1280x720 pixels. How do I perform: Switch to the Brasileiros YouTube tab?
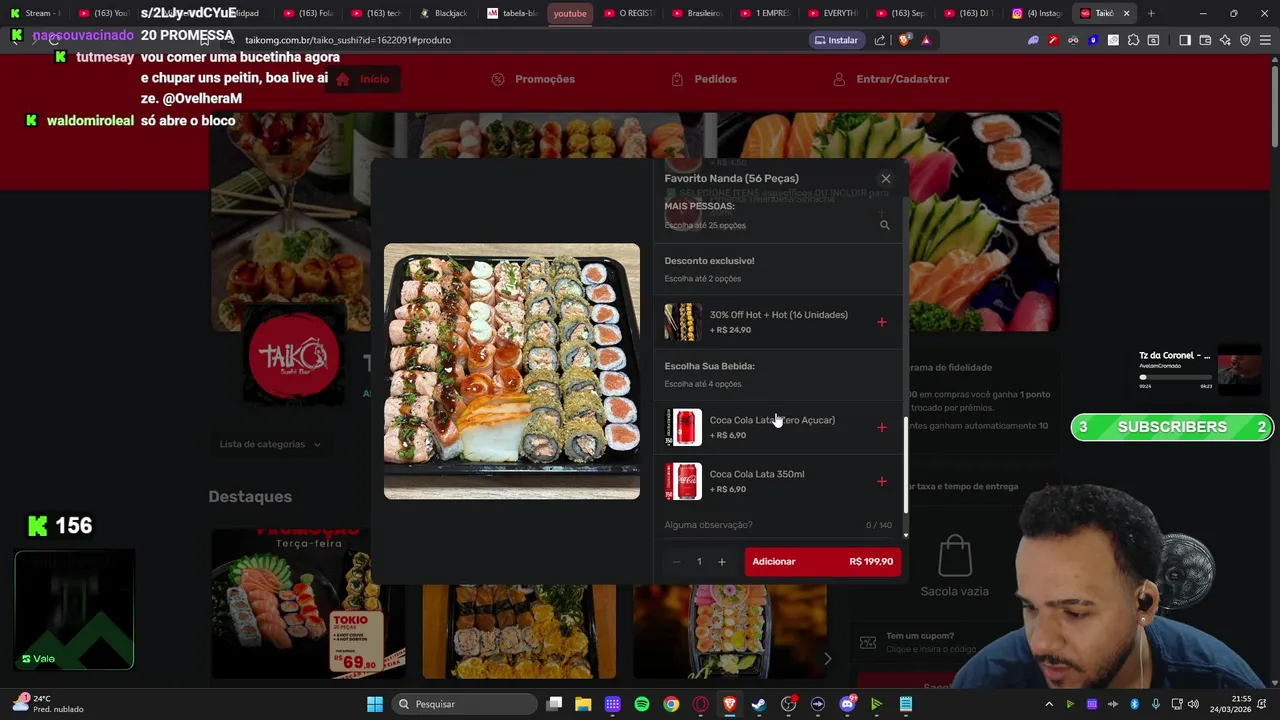(698, 13)
